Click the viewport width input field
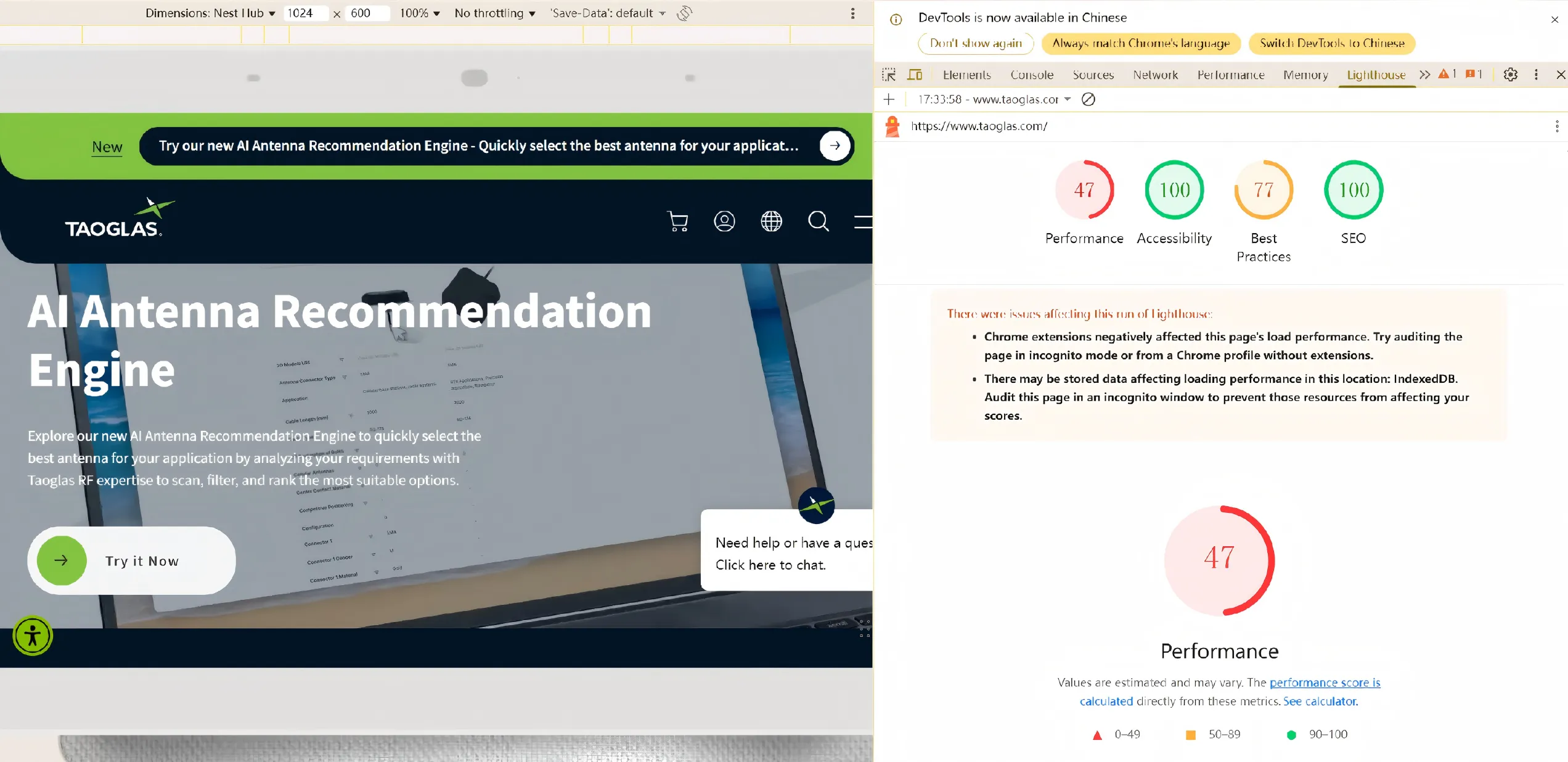1568x762 pixels. coord(305,13)
